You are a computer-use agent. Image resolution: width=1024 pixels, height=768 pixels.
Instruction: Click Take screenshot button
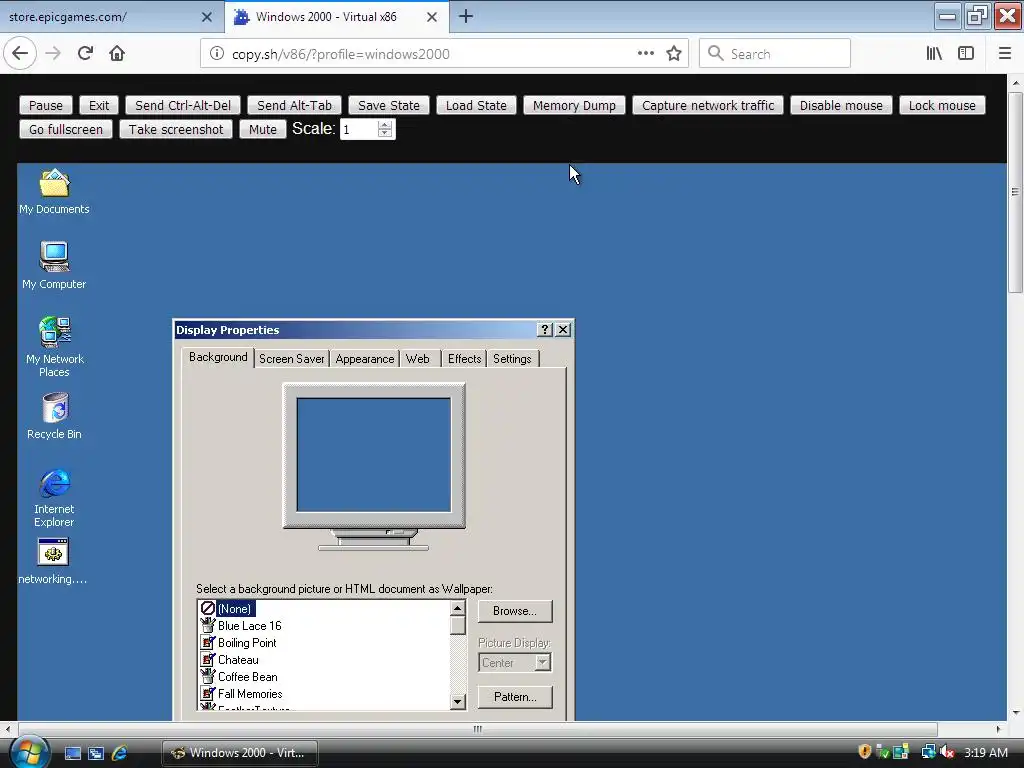pyautogui.click(x=176, y=129)
